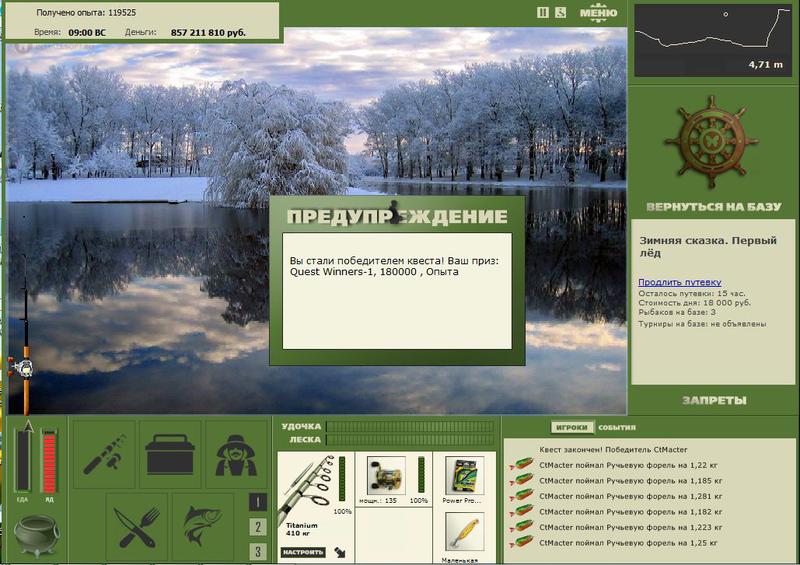The image size is (800, 565).
Task: Switch to the ИГРОКИ tab
Action: coord(572,427)
